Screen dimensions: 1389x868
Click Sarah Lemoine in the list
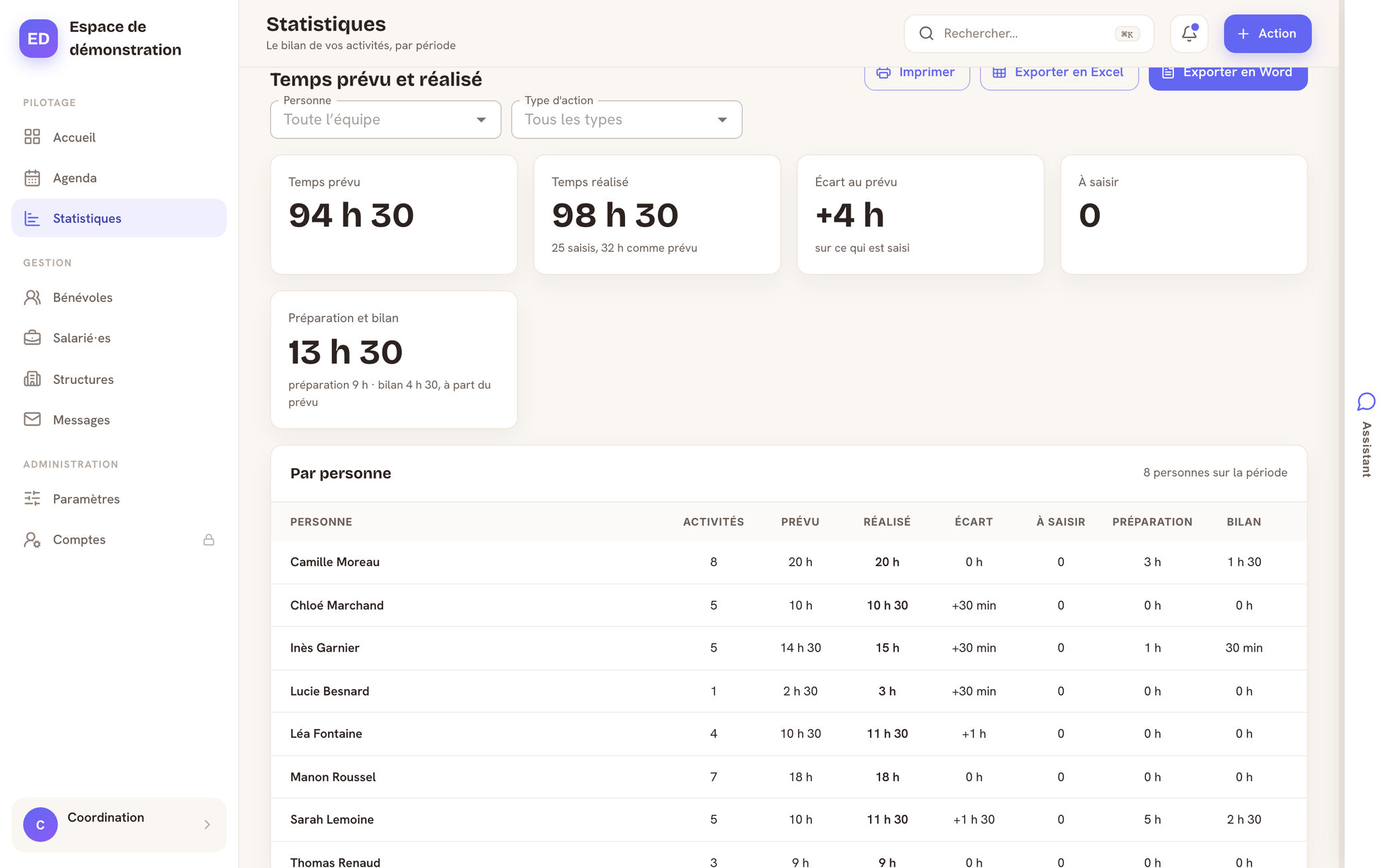(332, 820)
